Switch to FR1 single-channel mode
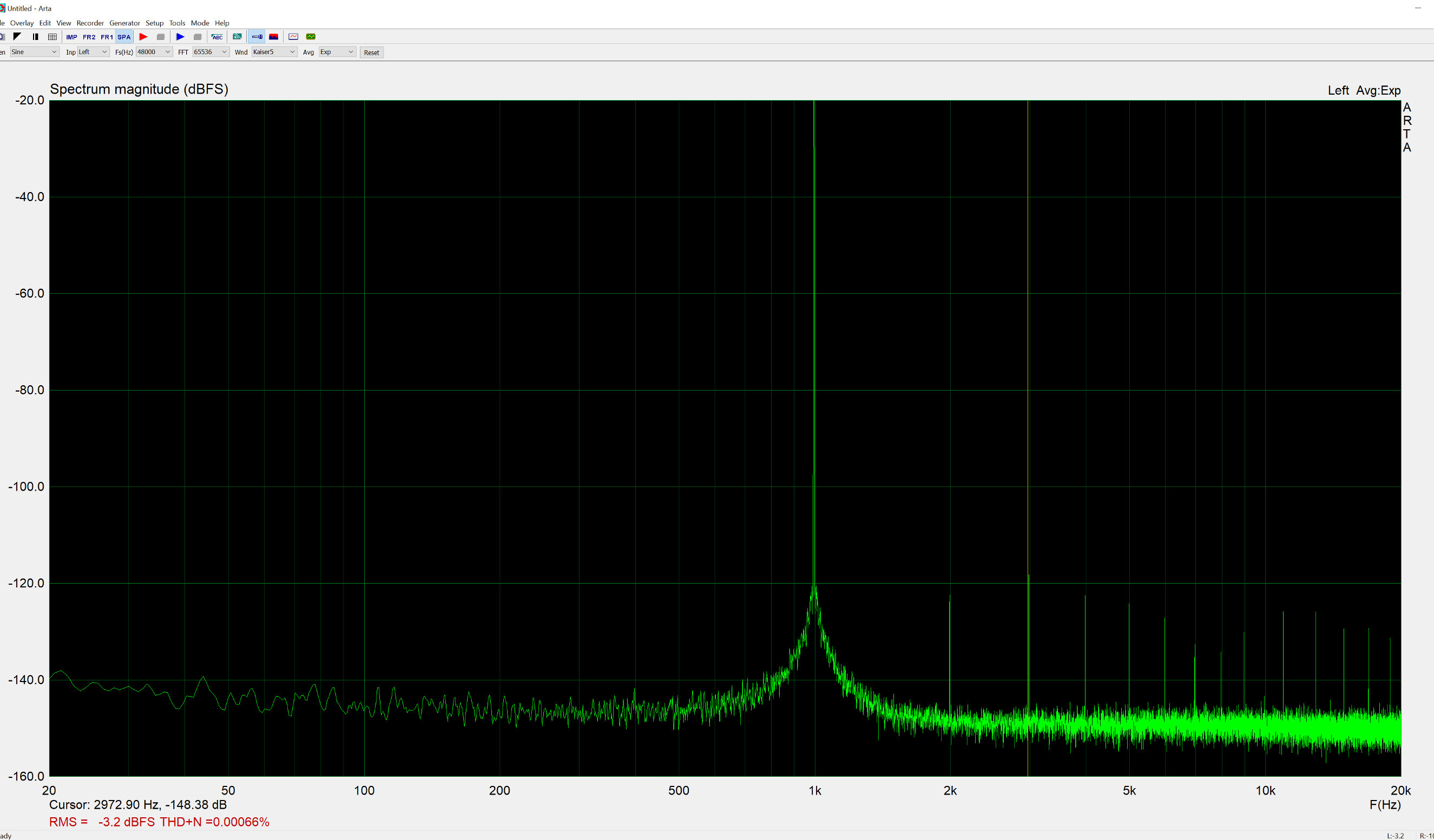Screen dimensions: 1434x840 coord(107,37)
